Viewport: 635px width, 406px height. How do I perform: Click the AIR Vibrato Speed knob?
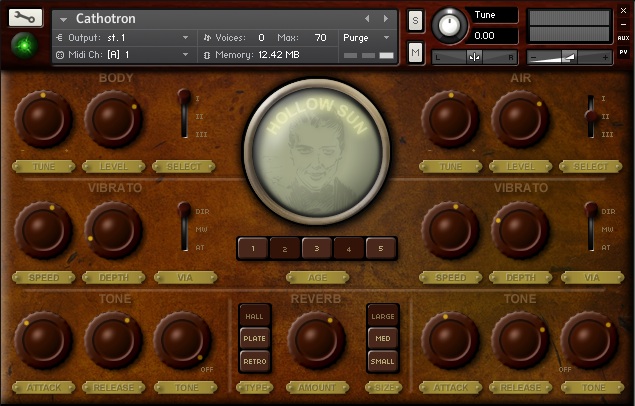tap(450, 230)
